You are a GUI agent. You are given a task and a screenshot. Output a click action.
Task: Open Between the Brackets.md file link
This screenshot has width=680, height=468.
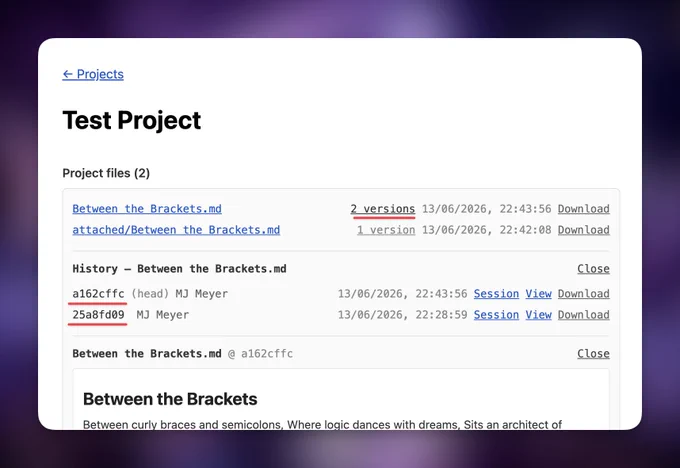[x=147, y=209]
